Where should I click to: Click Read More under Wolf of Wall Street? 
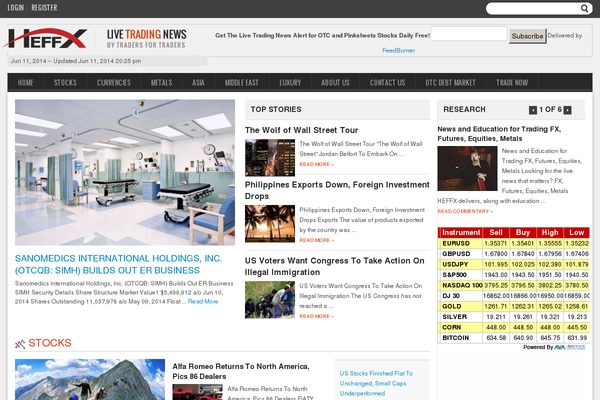click(x=316, y=164)
